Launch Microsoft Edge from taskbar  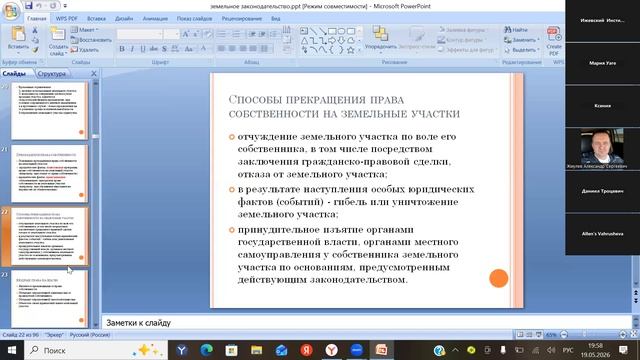(x=207, y=350)
